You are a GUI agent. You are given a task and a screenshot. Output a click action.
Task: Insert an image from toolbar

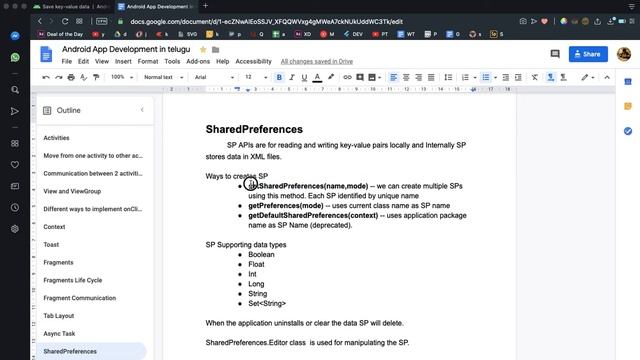[x=372, y=77]
